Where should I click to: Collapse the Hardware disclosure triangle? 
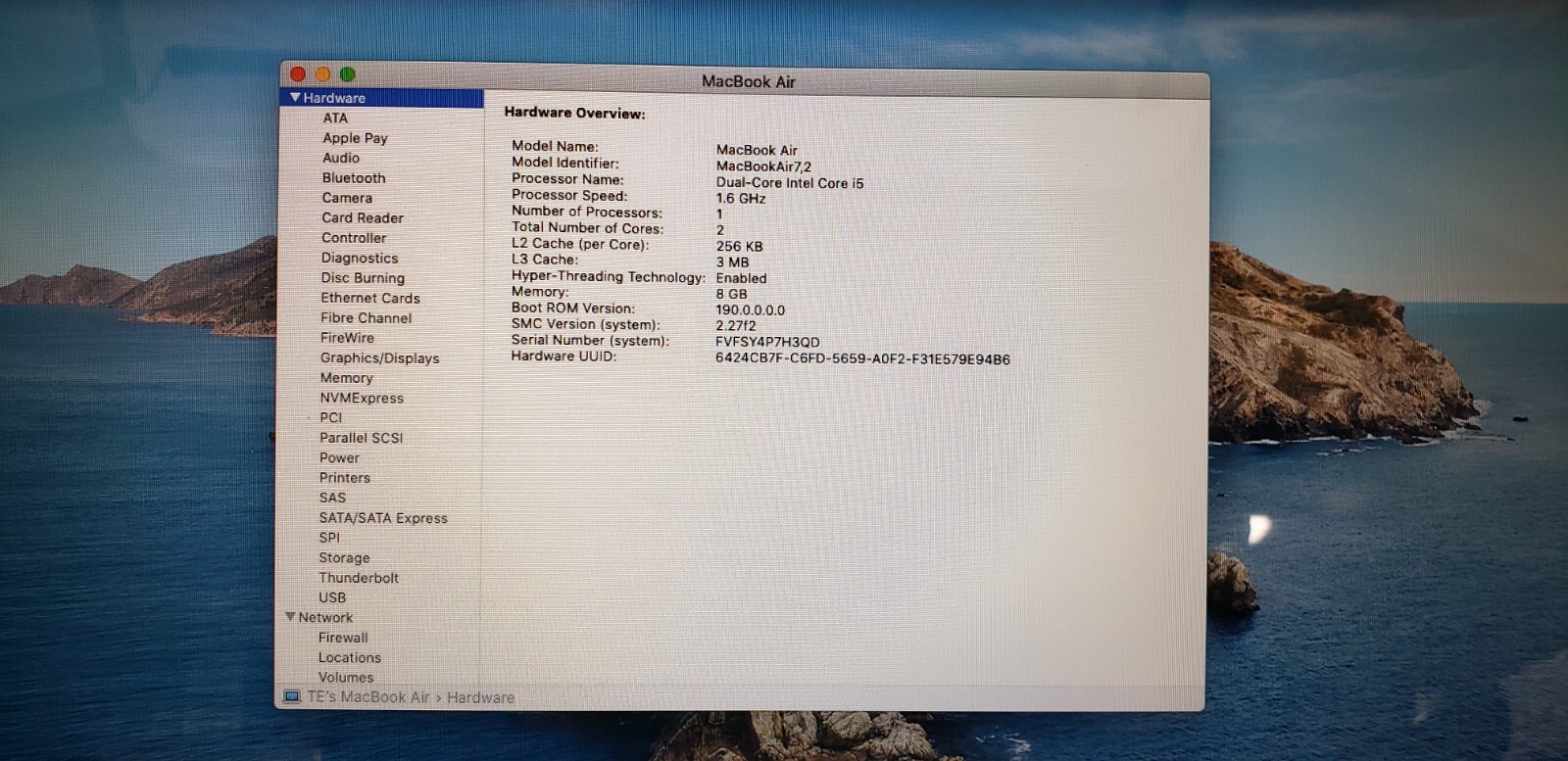pyautogui.click(x=295, y=97)
